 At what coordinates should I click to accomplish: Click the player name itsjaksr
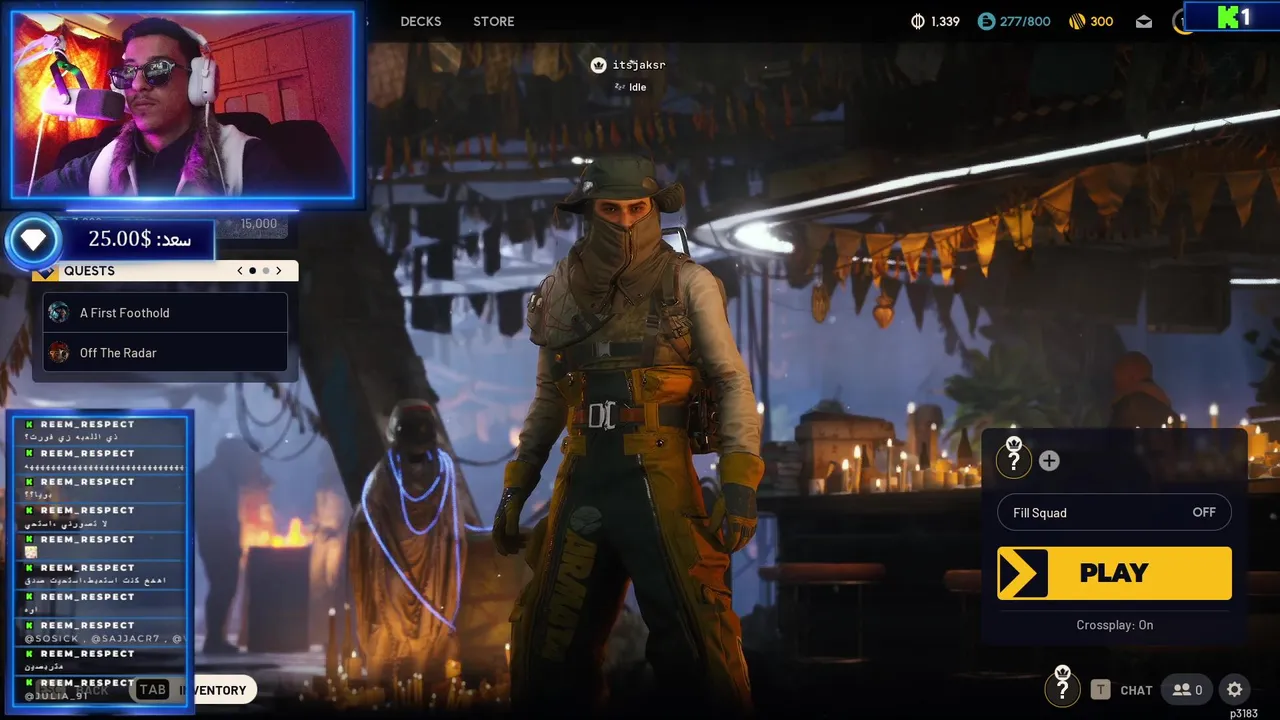pyautogui.click(x=639, y=65)
